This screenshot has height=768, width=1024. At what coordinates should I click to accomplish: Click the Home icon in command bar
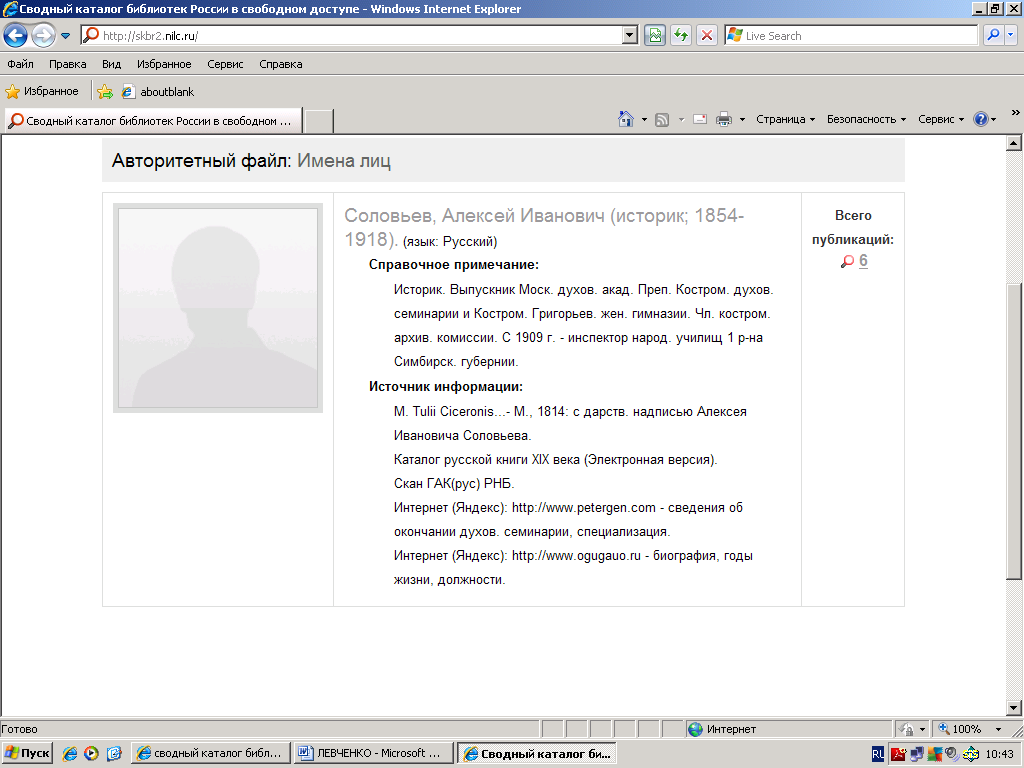pos(626,119)
